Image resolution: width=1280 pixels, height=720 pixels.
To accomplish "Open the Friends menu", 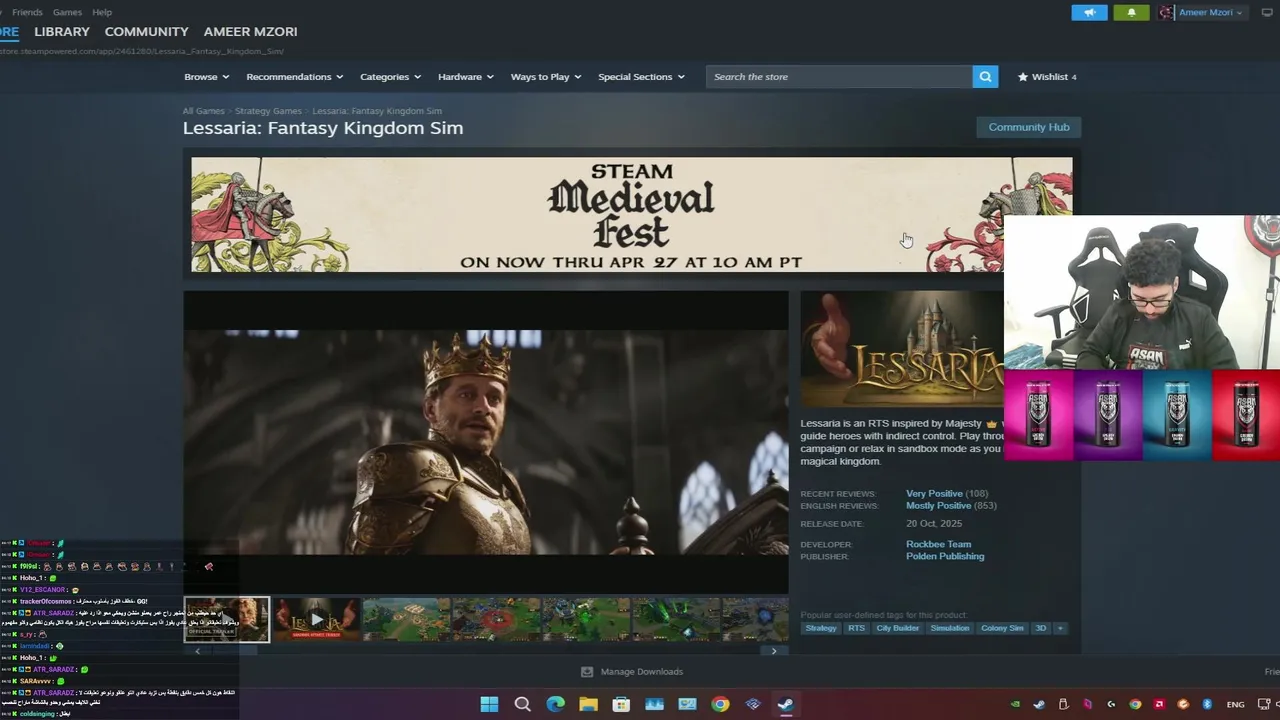I will click(x=27, y=12).
